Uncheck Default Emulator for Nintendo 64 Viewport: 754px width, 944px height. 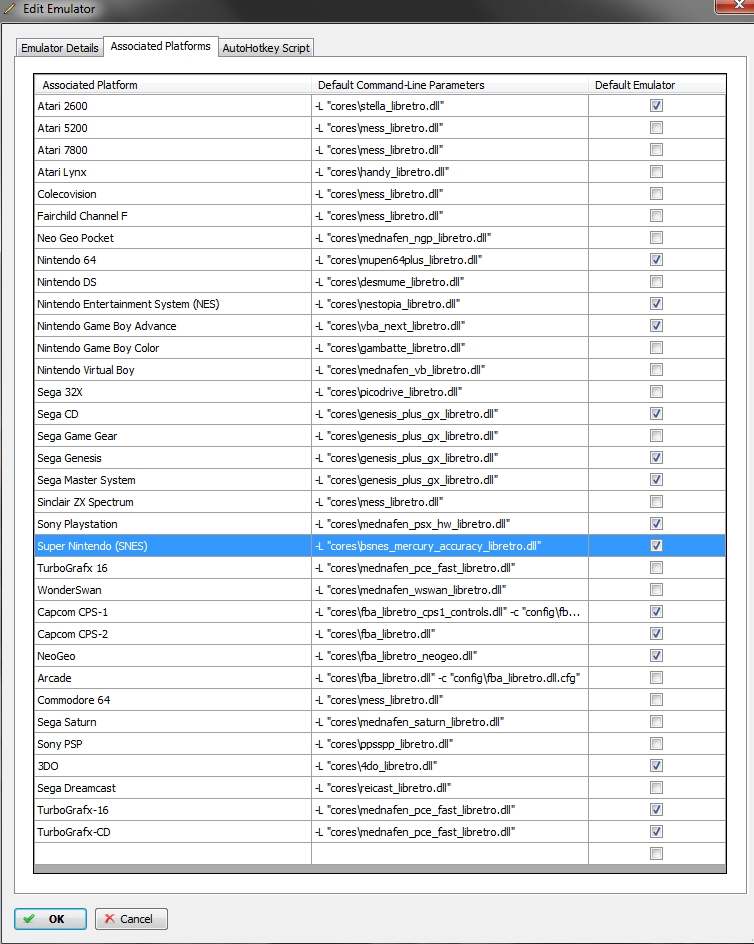(x=656, y=259)
